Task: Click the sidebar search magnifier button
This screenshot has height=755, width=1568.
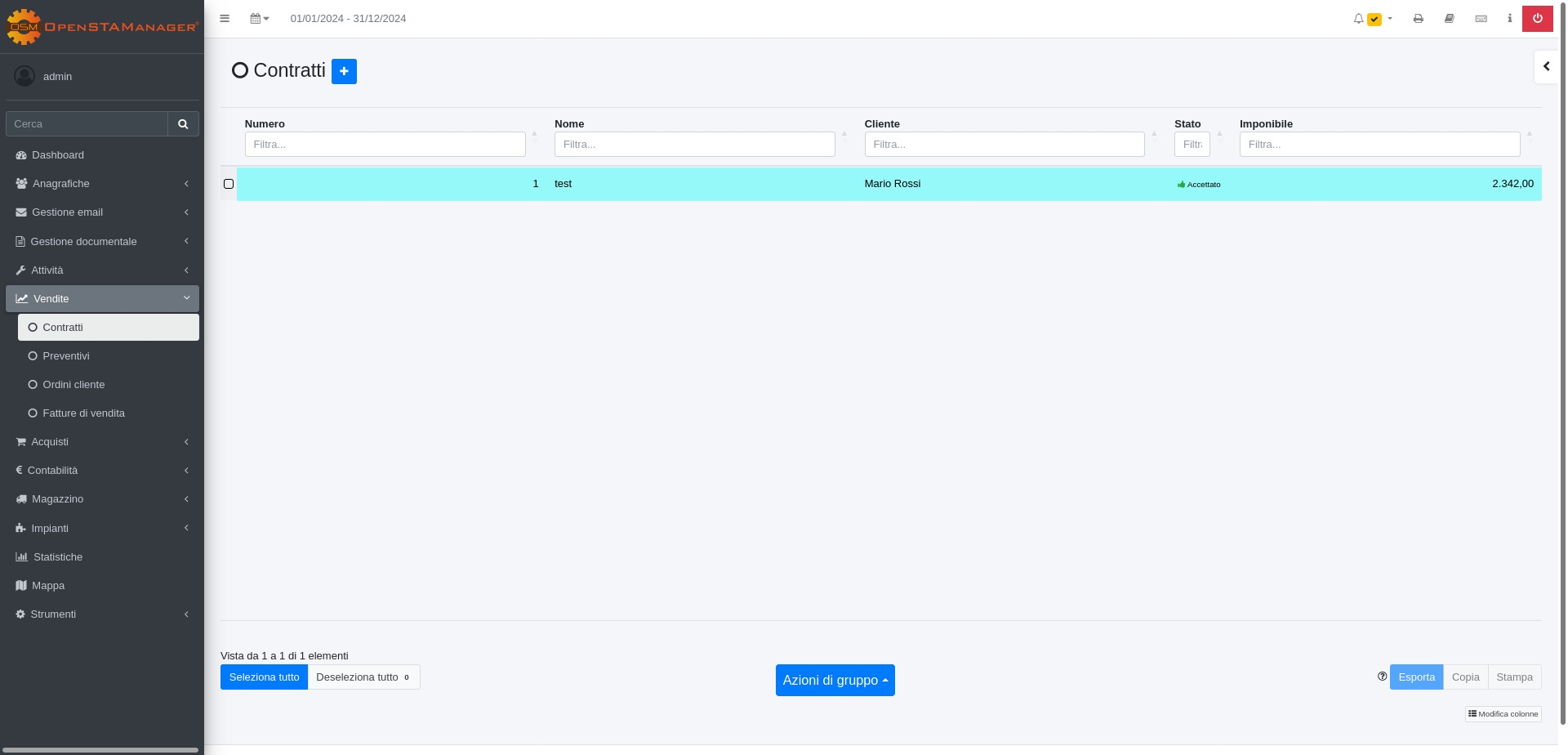Action: [183, 124]
